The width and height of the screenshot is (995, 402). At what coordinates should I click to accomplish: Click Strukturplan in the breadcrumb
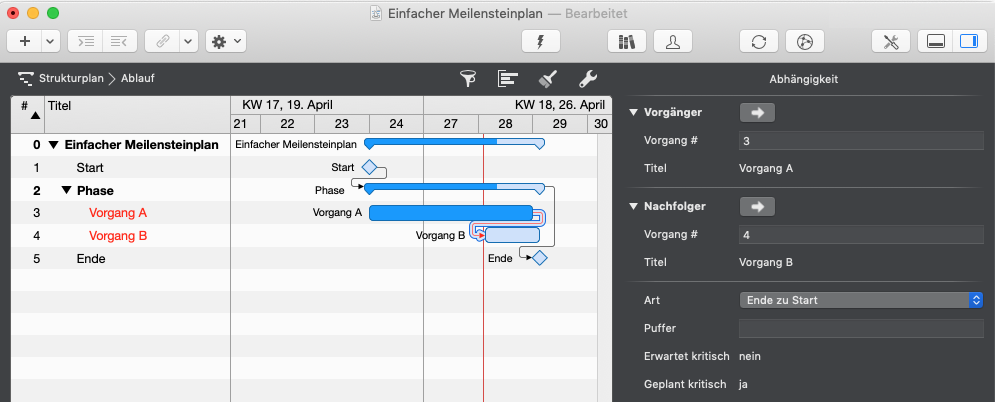coord(71,78)
